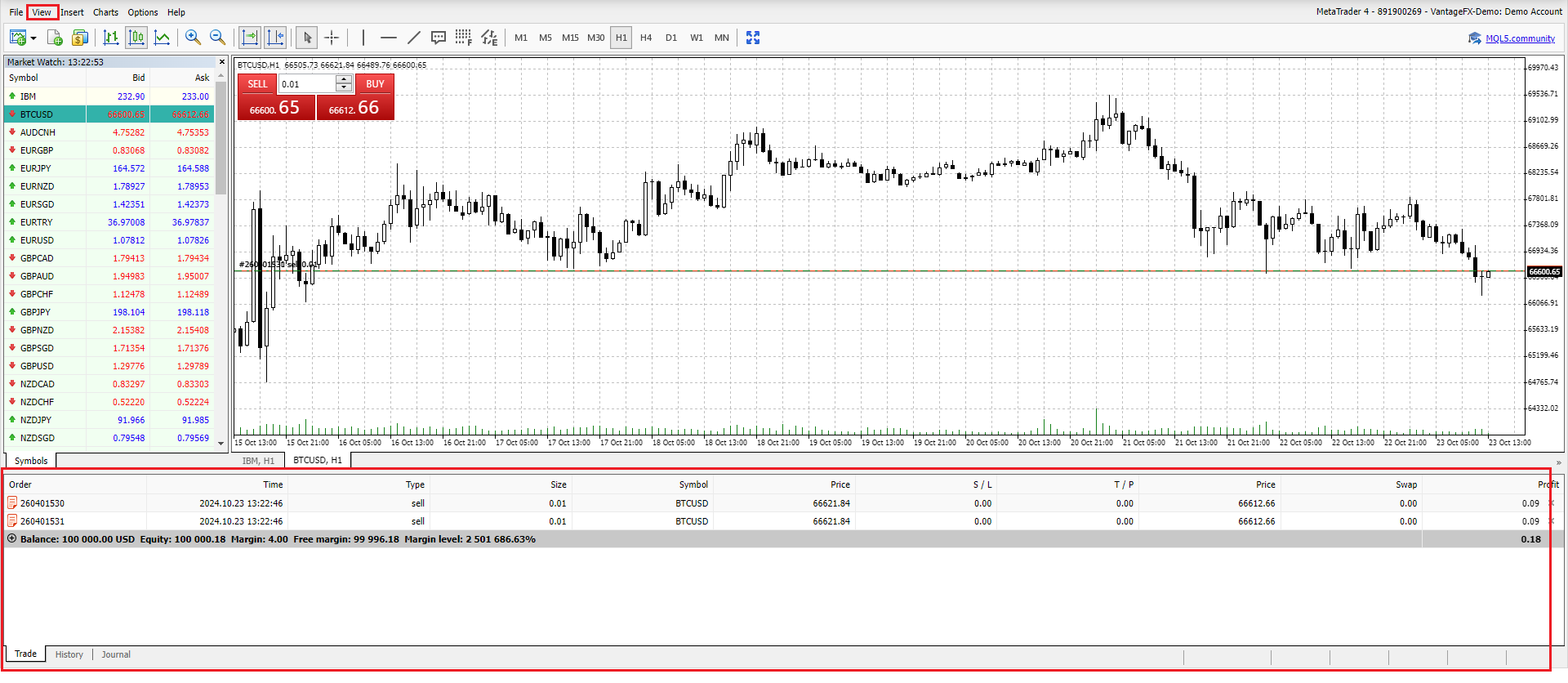The image size is (1568, 683).
Task: Expand the account balance summary row
Action: [x=11, y=539]
